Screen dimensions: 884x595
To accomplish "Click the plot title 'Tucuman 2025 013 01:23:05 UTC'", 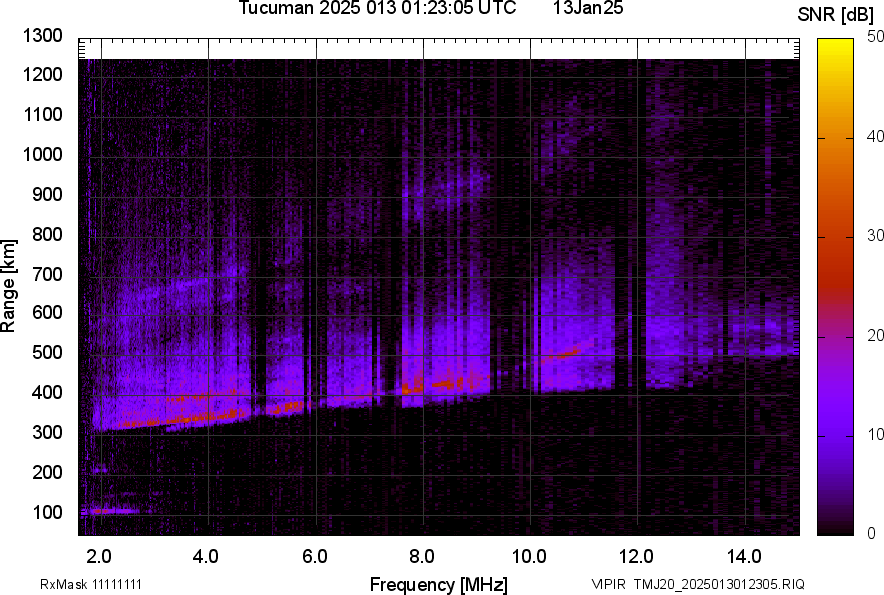I will 377,8.
